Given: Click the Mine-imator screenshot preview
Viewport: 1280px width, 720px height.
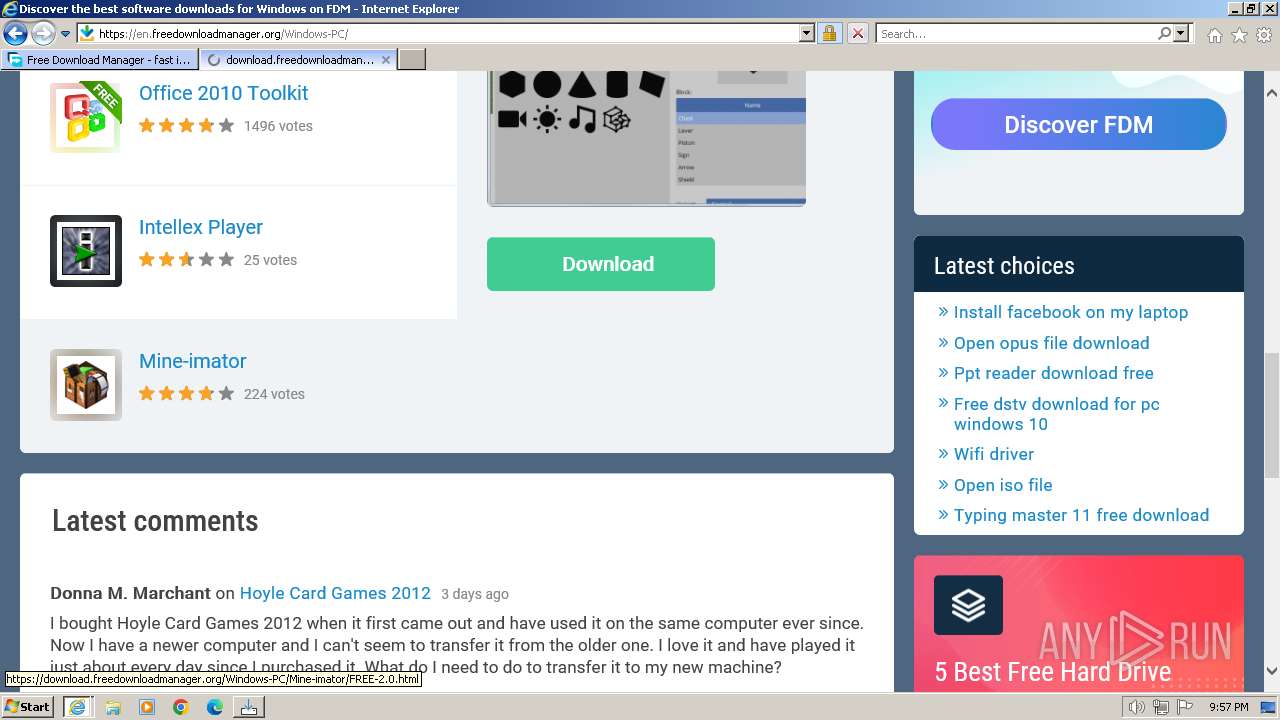Looking at the screenshot, I should pyautogui.click(x=646, y=137).
